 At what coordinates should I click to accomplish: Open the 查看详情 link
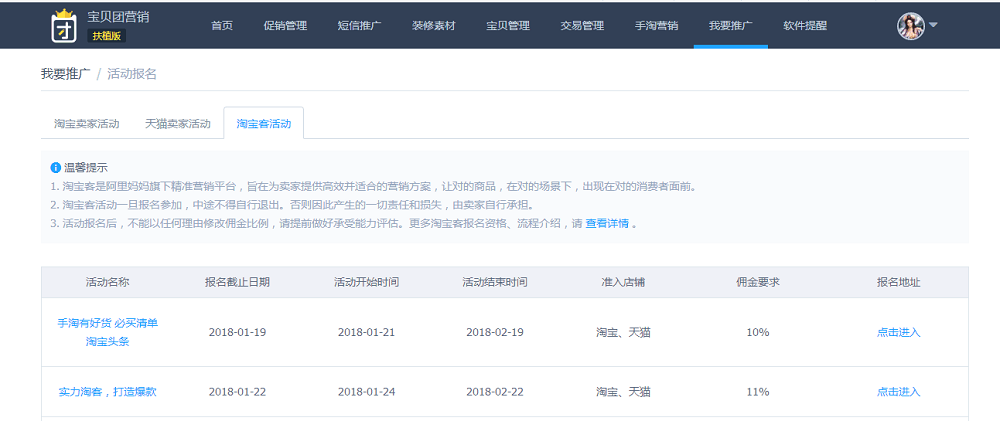607,224
